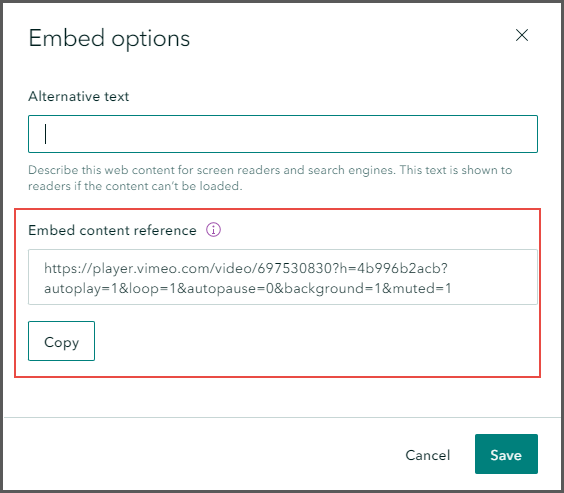Focus the Alternative text input field
Image resolution: width=564 pixels, height=493 pixels.
[283, 134]
